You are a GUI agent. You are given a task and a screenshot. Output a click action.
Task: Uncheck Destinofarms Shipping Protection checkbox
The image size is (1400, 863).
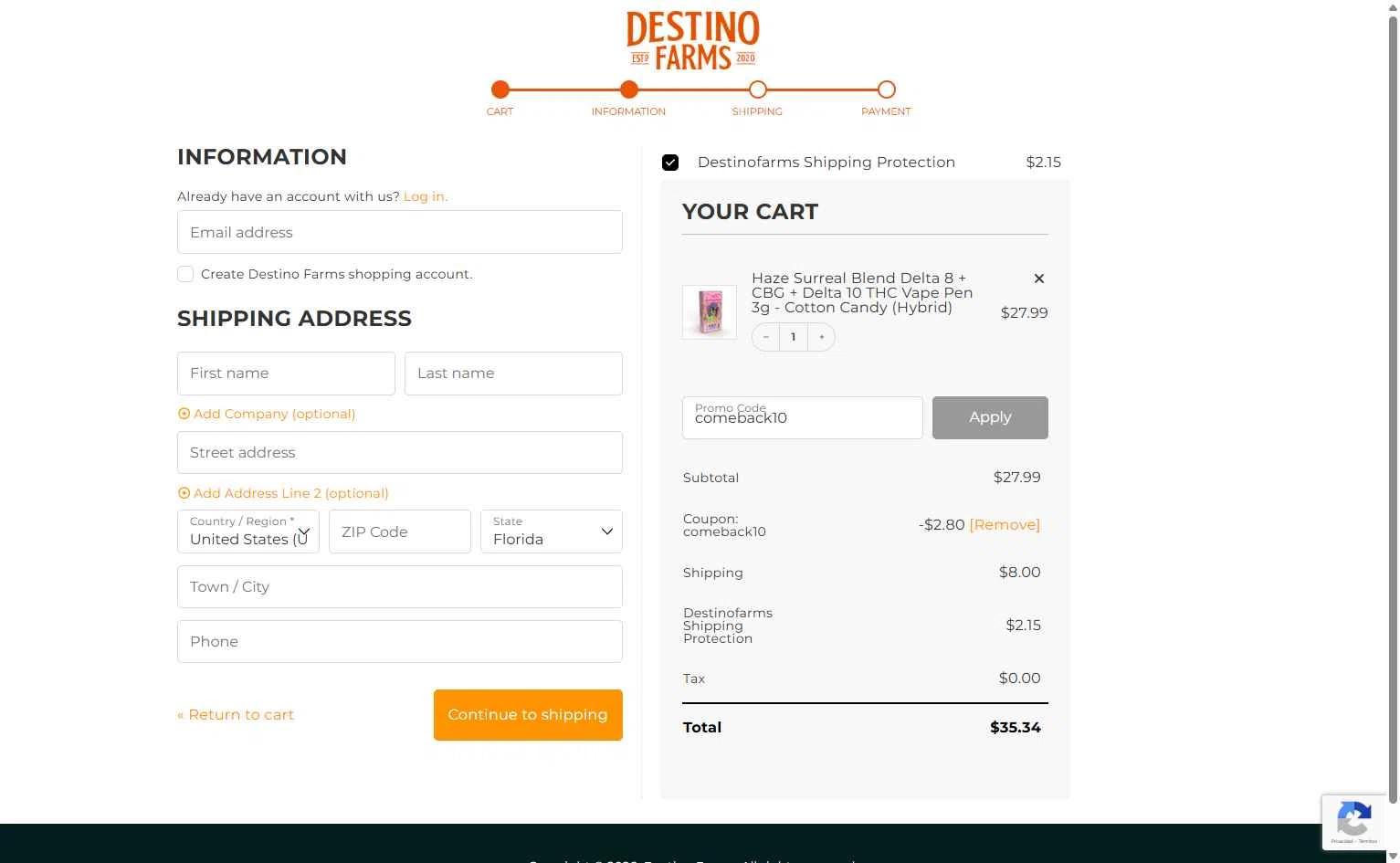(670, 163)
